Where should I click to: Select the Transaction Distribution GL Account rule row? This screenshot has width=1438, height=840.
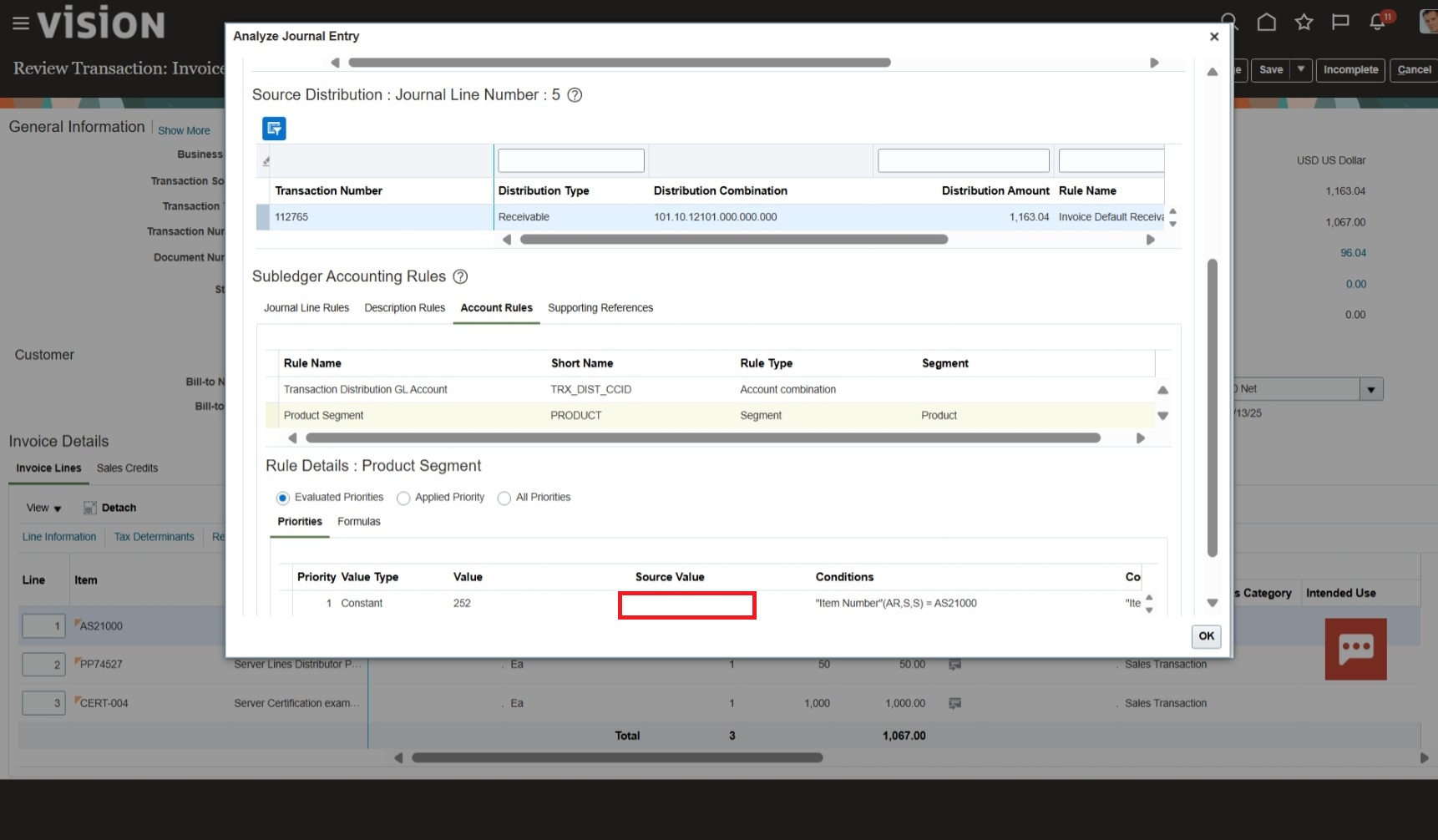point(710,390)
